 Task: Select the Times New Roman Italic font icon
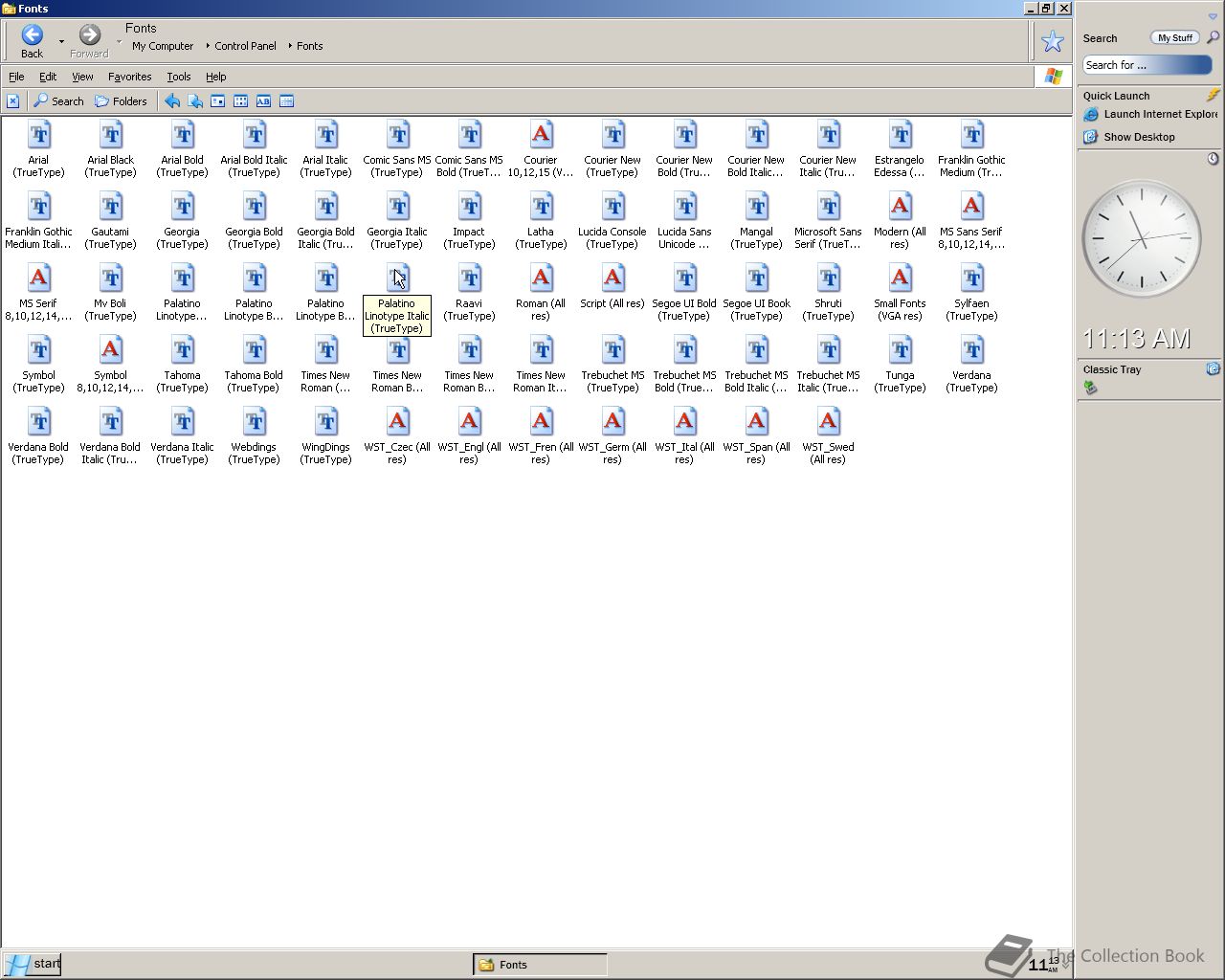(x=541, y=351)
